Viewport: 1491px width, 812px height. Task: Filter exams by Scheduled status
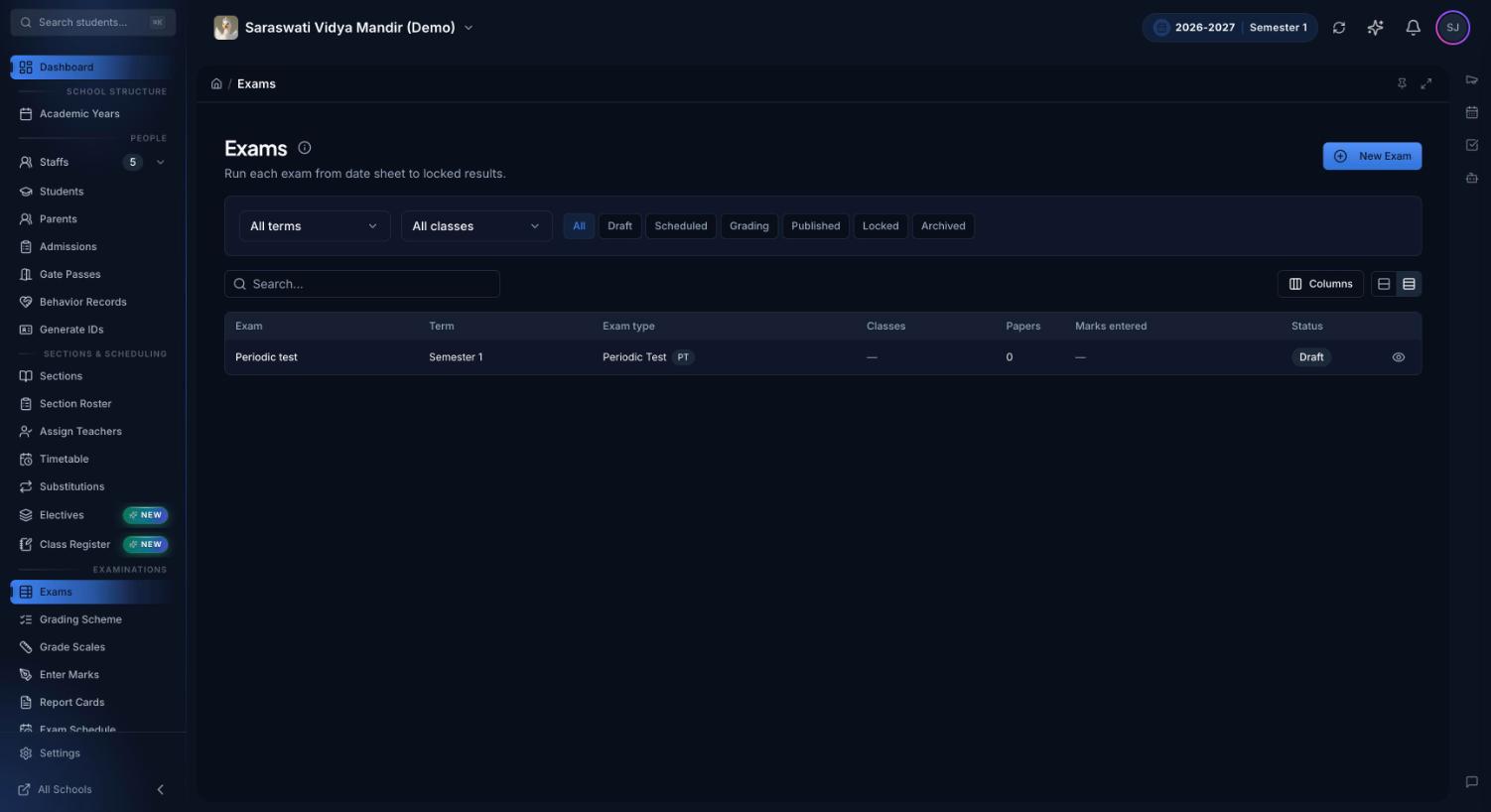coord(681,226)
